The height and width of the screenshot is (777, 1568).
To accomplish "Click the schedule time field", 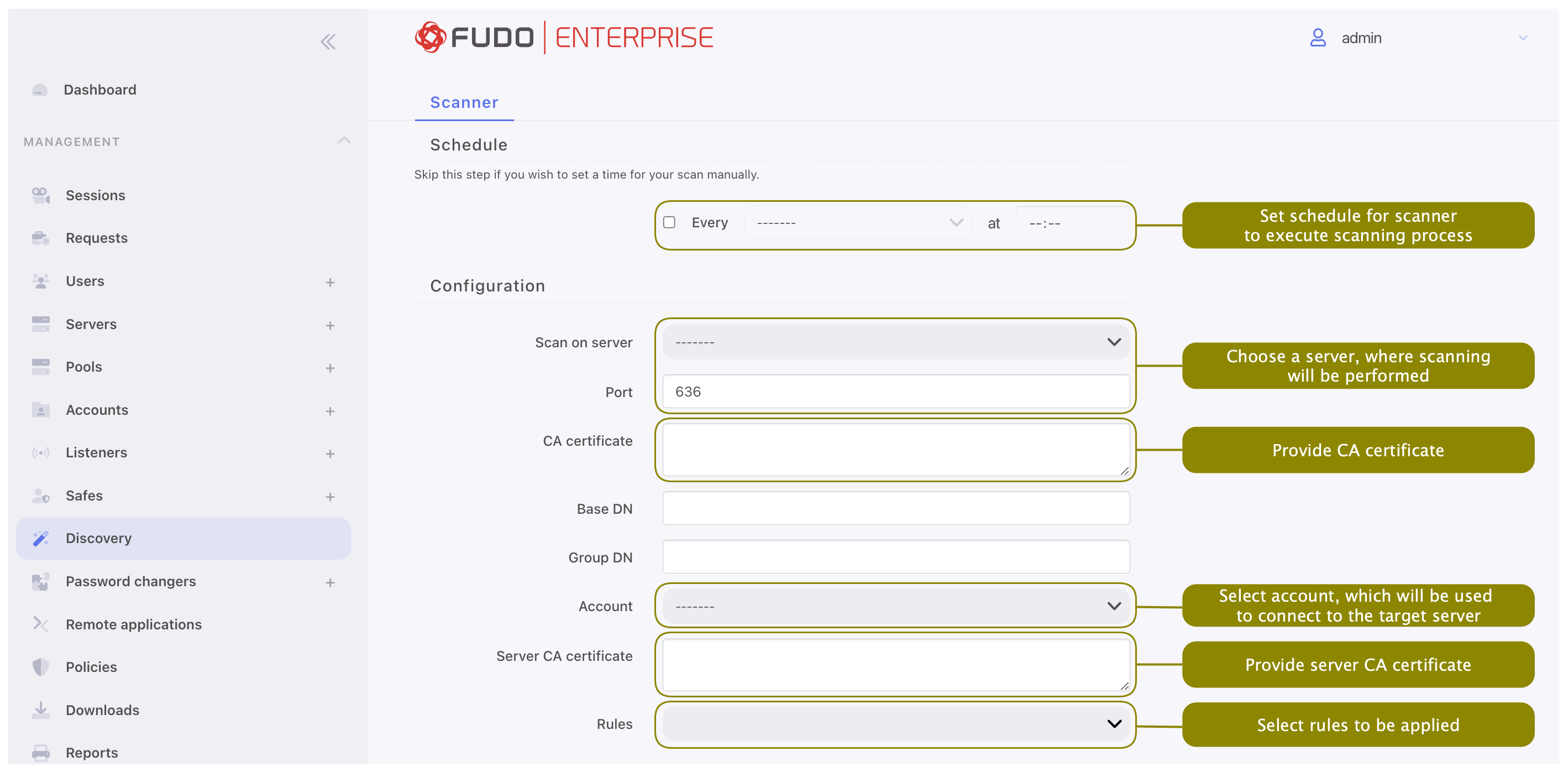I will 1073,223.
